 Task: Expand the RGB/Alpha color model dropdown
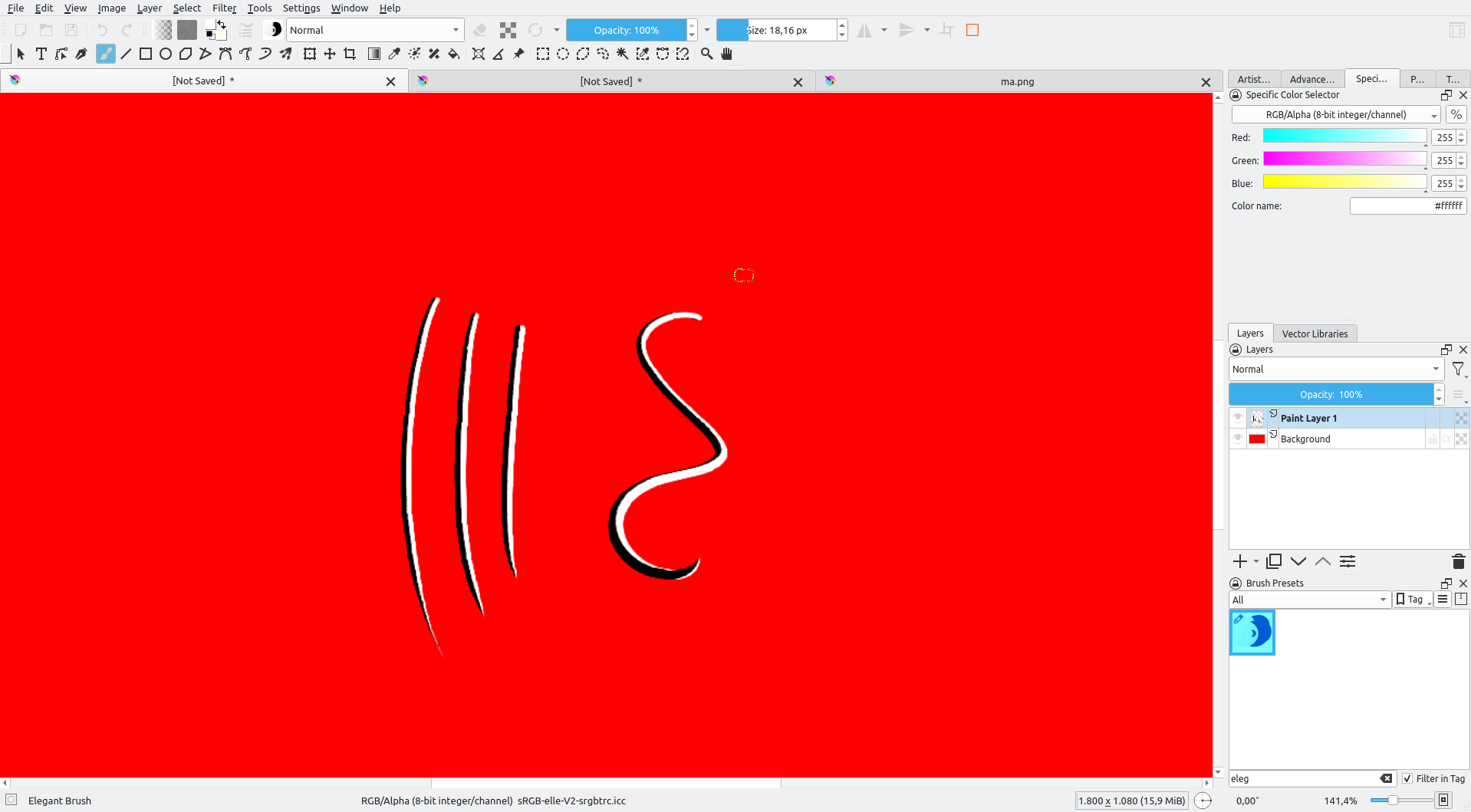1335,115
